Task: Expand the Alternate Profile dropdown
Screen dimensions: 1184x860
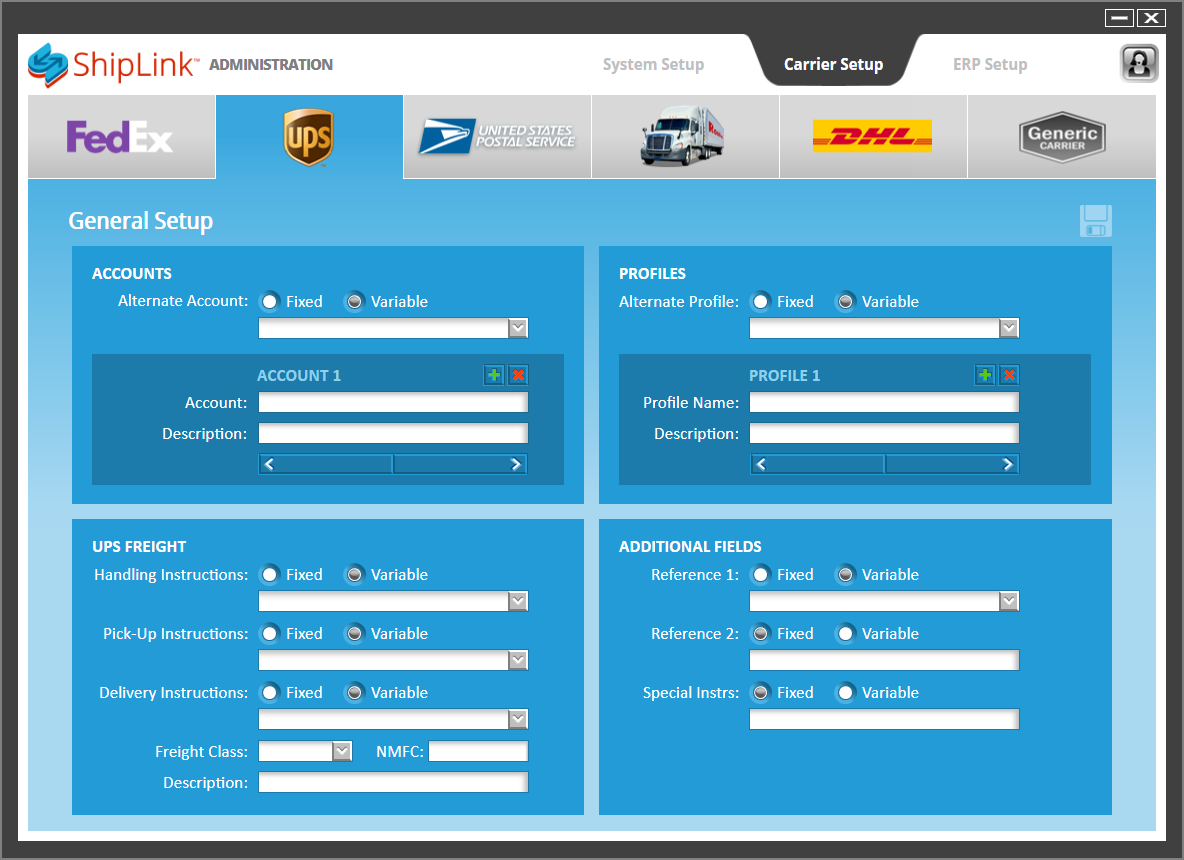Action: 1008,328
